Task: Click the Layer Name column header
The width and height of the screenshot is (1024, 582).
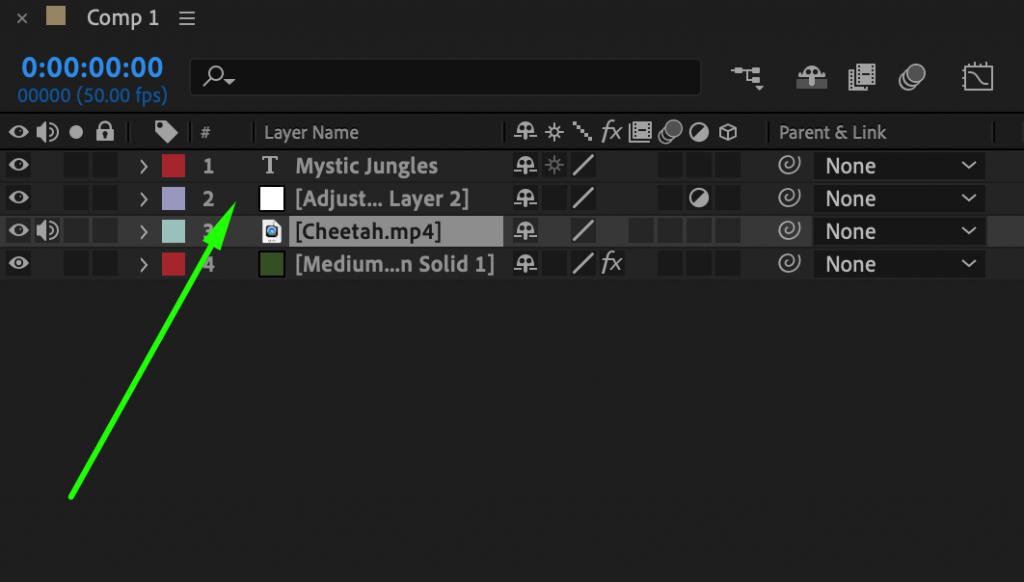Action: pyautogui.click(x=310, y=132)
